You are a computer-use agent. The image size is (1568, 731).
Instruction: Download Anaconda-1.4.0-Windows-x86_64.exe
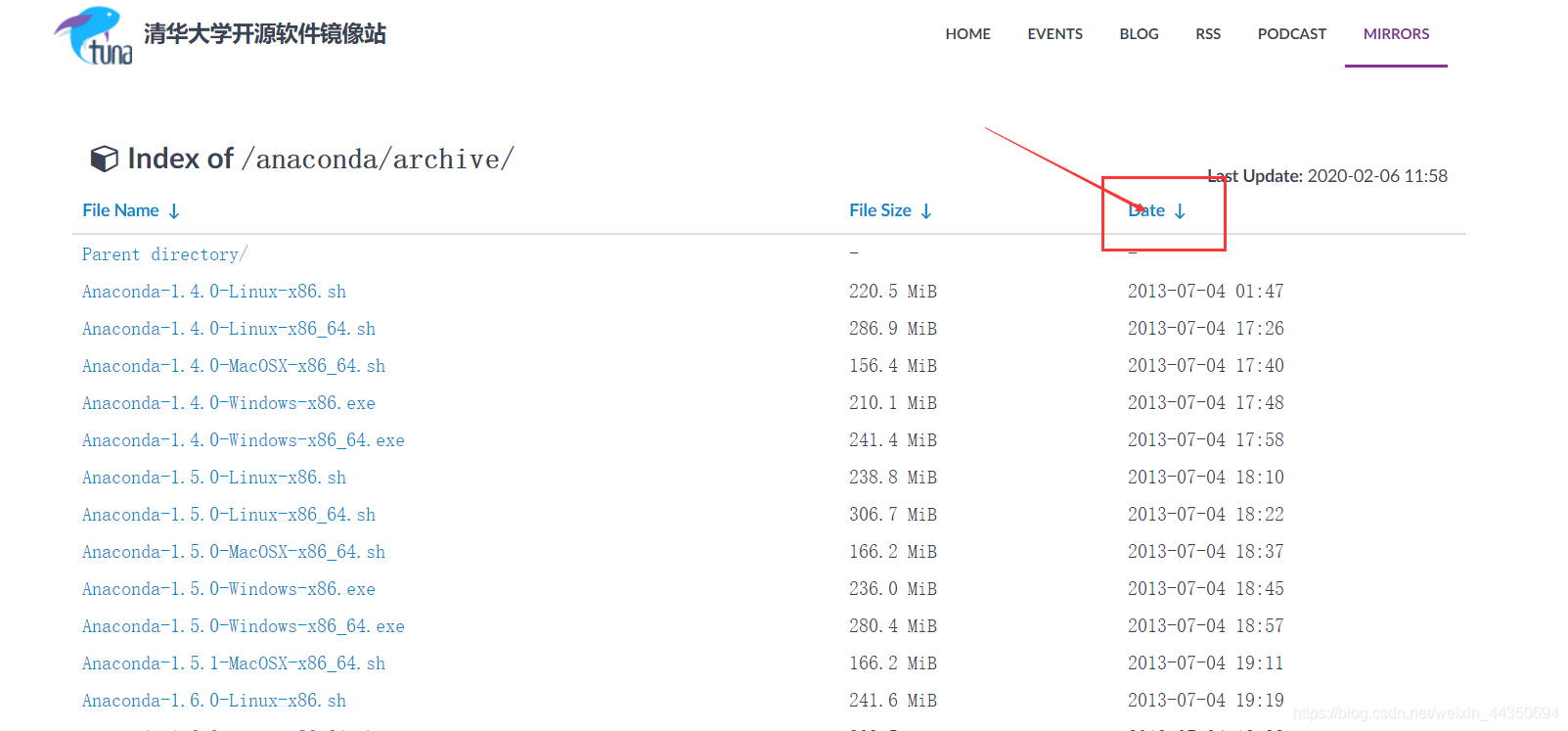pyautogui.click(x=244, y=440)
